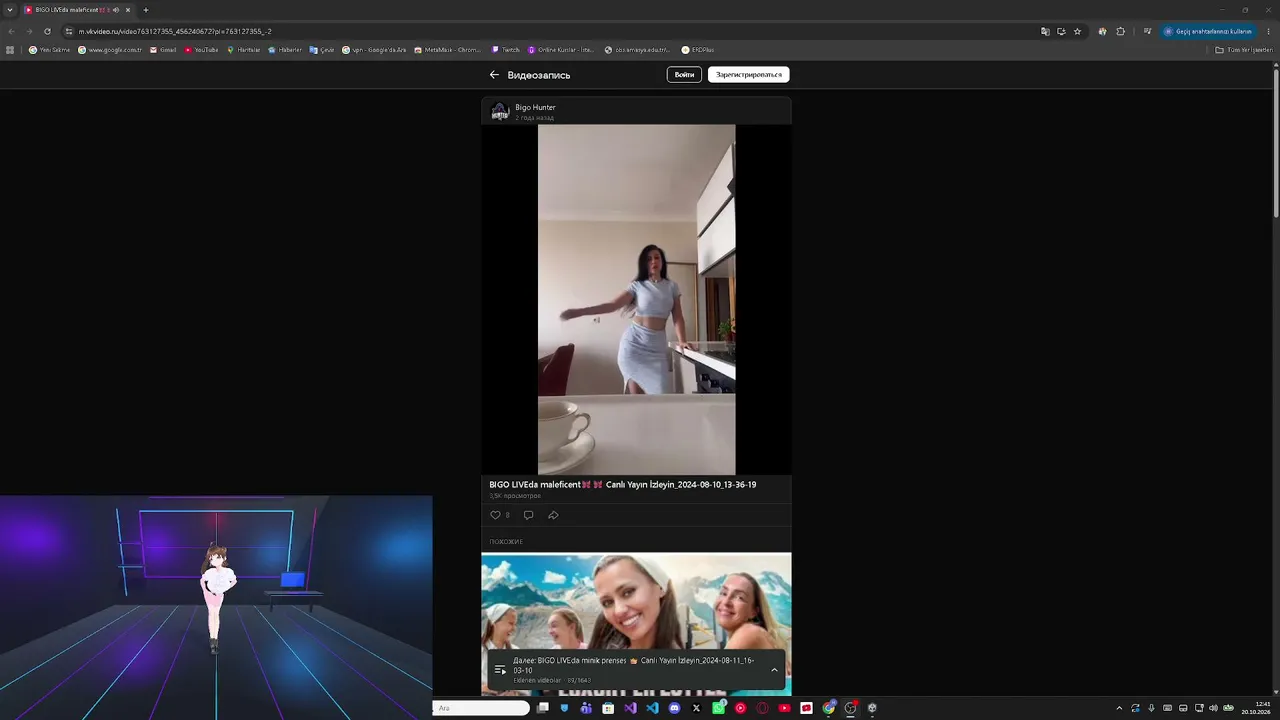Open the Twitch bookmark
Image resolution: width=1280 pixels, height=720 pixels.
pyautogui.click(x=506, y=49)
